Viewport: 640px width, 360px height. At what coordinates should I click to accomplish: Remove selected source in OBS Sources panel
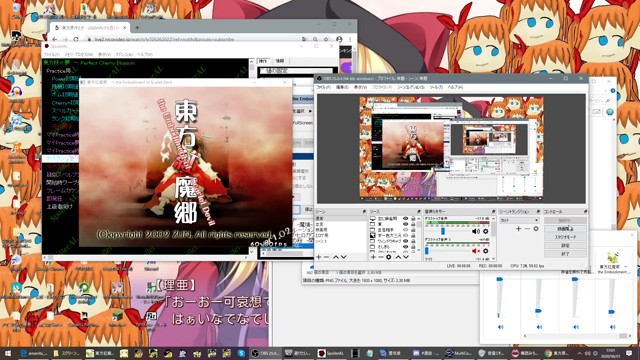coord(381,257)
